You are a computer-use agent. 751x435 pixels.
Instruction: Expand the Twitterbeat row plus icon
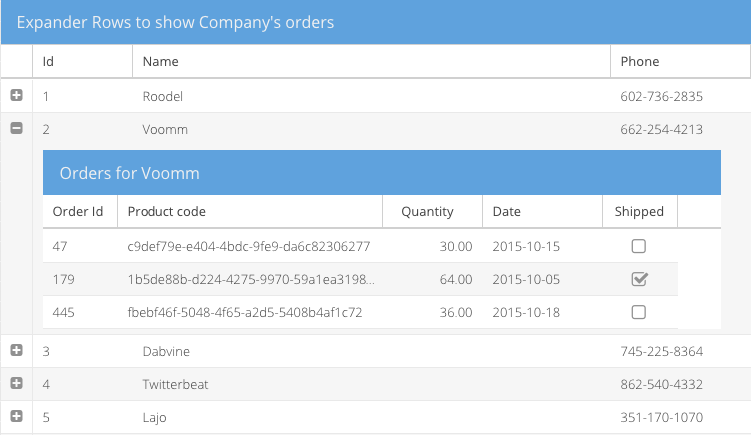coord(16,384)
